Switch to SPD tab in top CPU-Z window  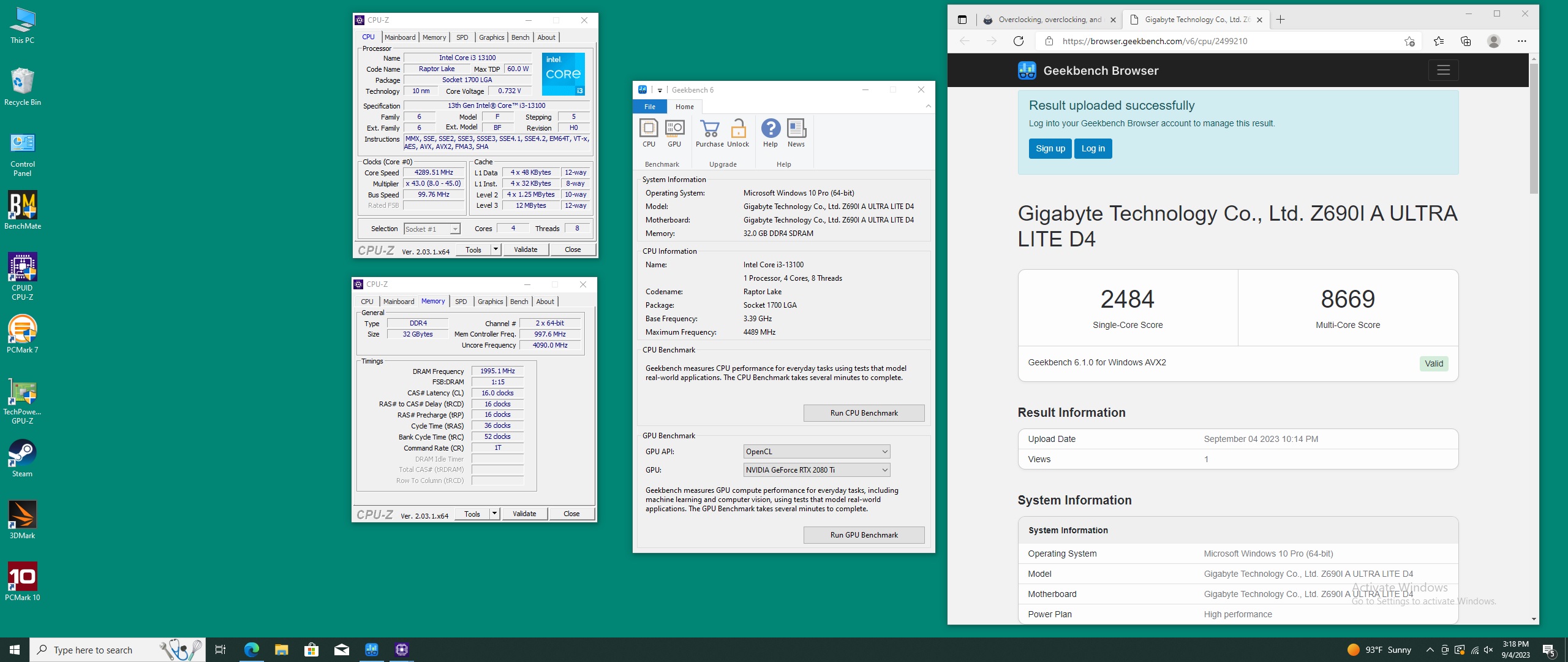pos(462,37)
